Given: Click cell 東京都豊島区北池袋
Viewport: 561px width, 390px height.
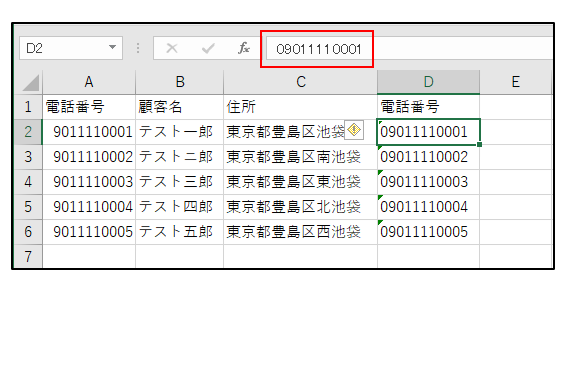Looking at the screenshot, I should point(301,207).
